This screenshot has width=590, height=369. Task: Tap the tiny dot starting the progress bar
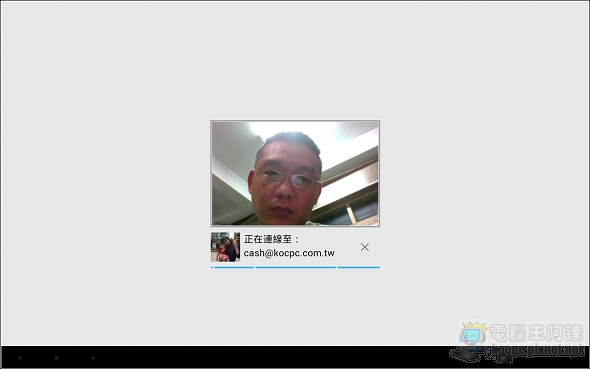[x=212, y=267]
